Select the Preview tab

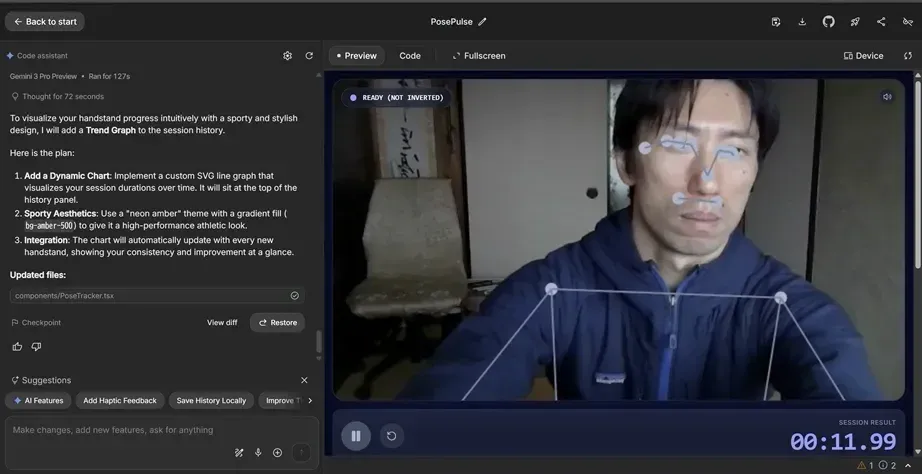pyautogui.click(x=356, y=56)
